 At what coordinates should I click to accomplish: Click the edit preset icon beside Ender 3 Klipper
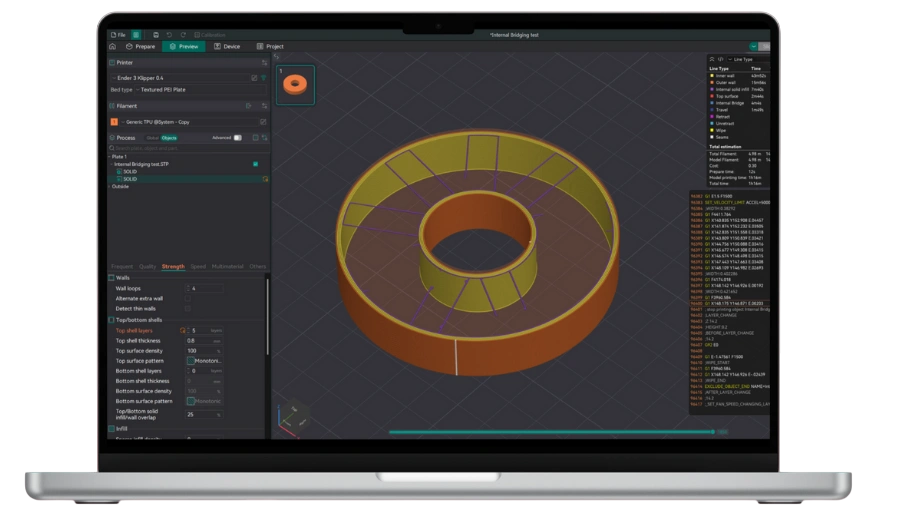click(253, 77)
